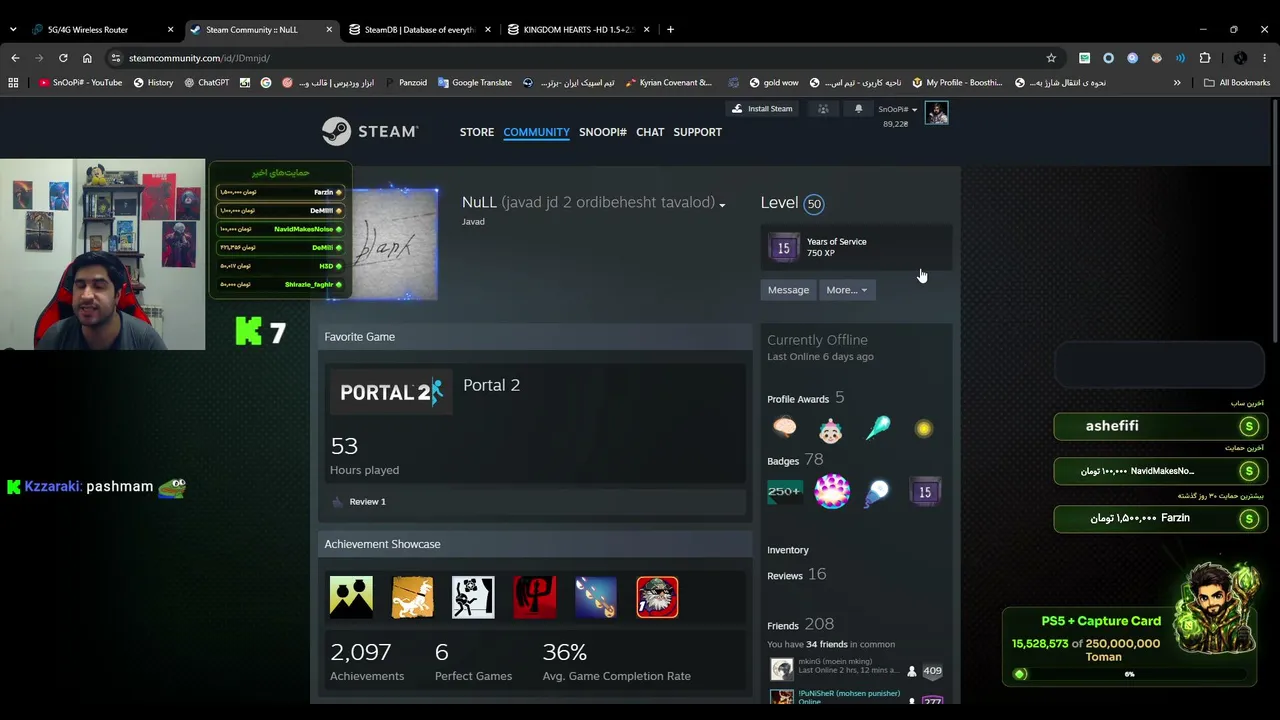1280x720 pixels.
Task: Click the account avatar in the Steam header
Action: [x=936, y=112]
